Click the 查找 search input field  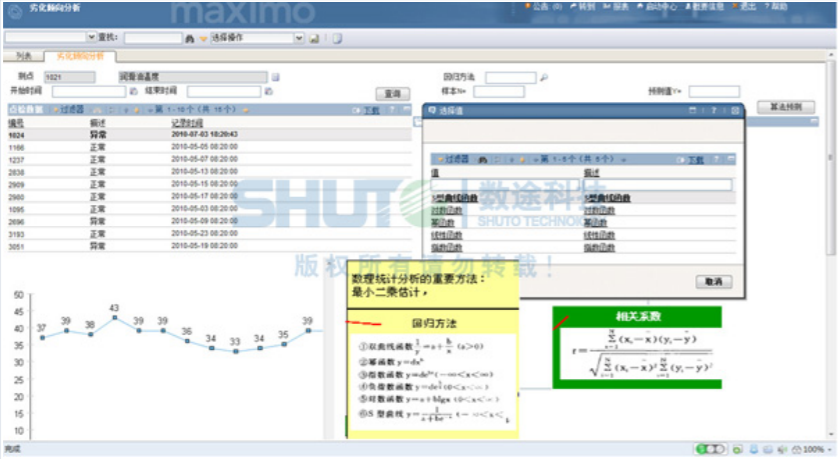click(x=153, y=38)
